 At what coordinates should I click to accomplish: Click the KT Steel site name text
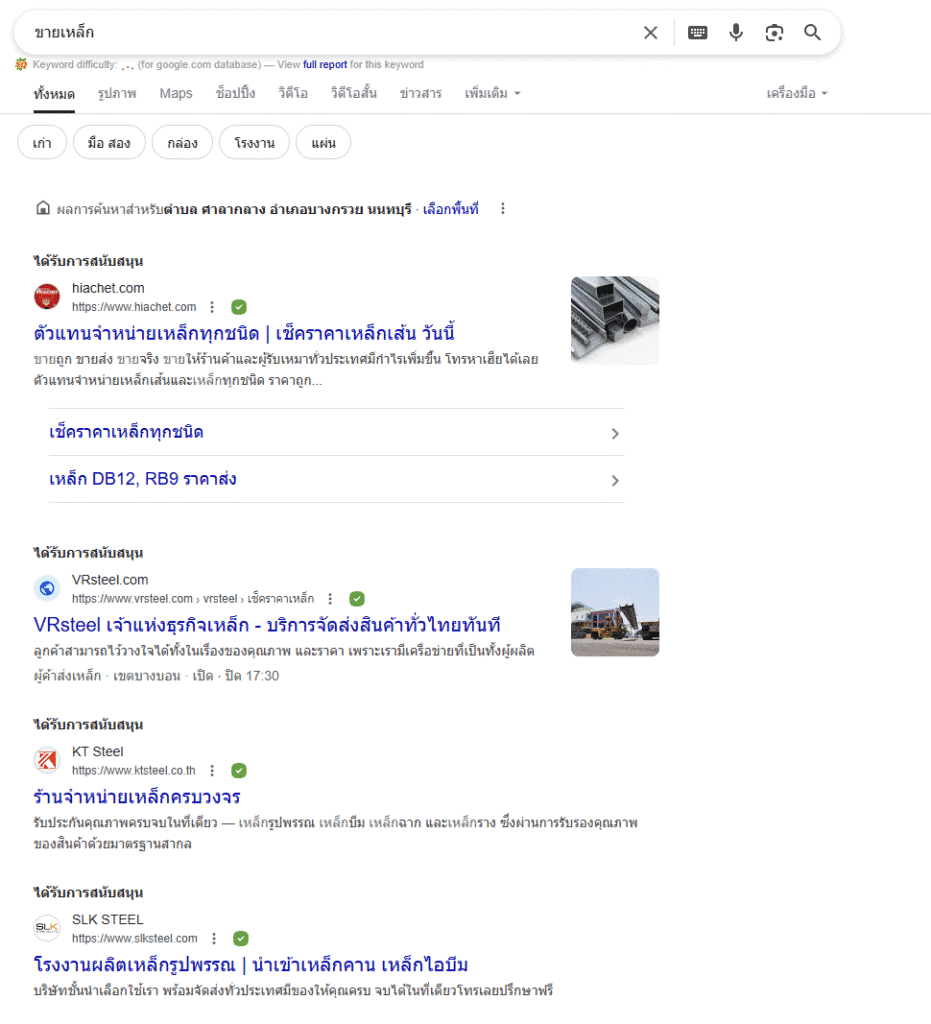97,752
